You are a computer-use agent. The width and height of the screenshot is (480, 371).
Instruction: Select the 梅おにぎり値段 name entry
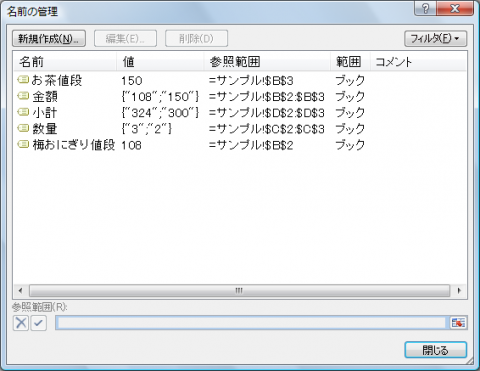[x=74, y=145]
